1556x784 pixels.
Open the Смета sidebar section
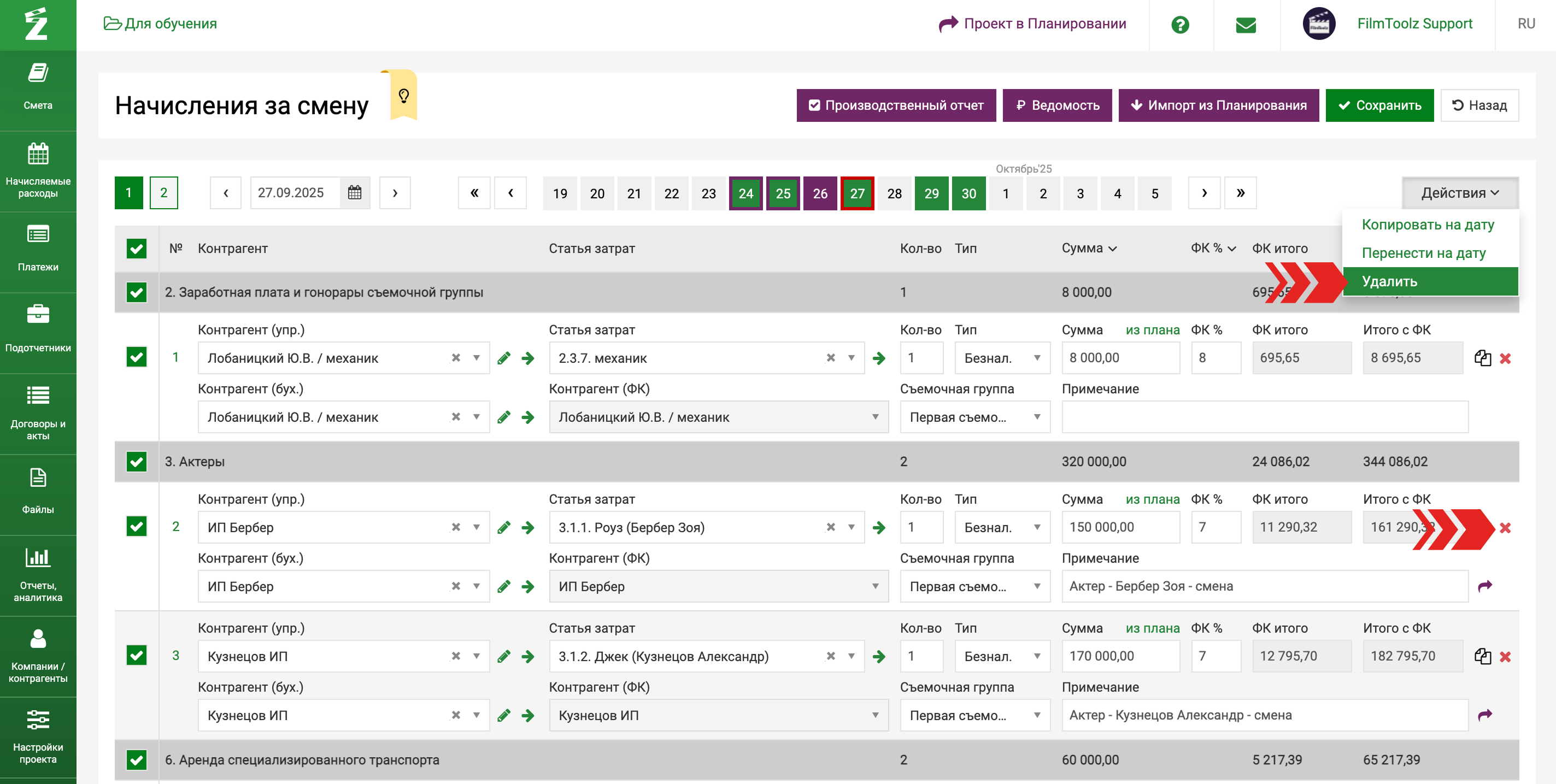click(x=38, y=86)
